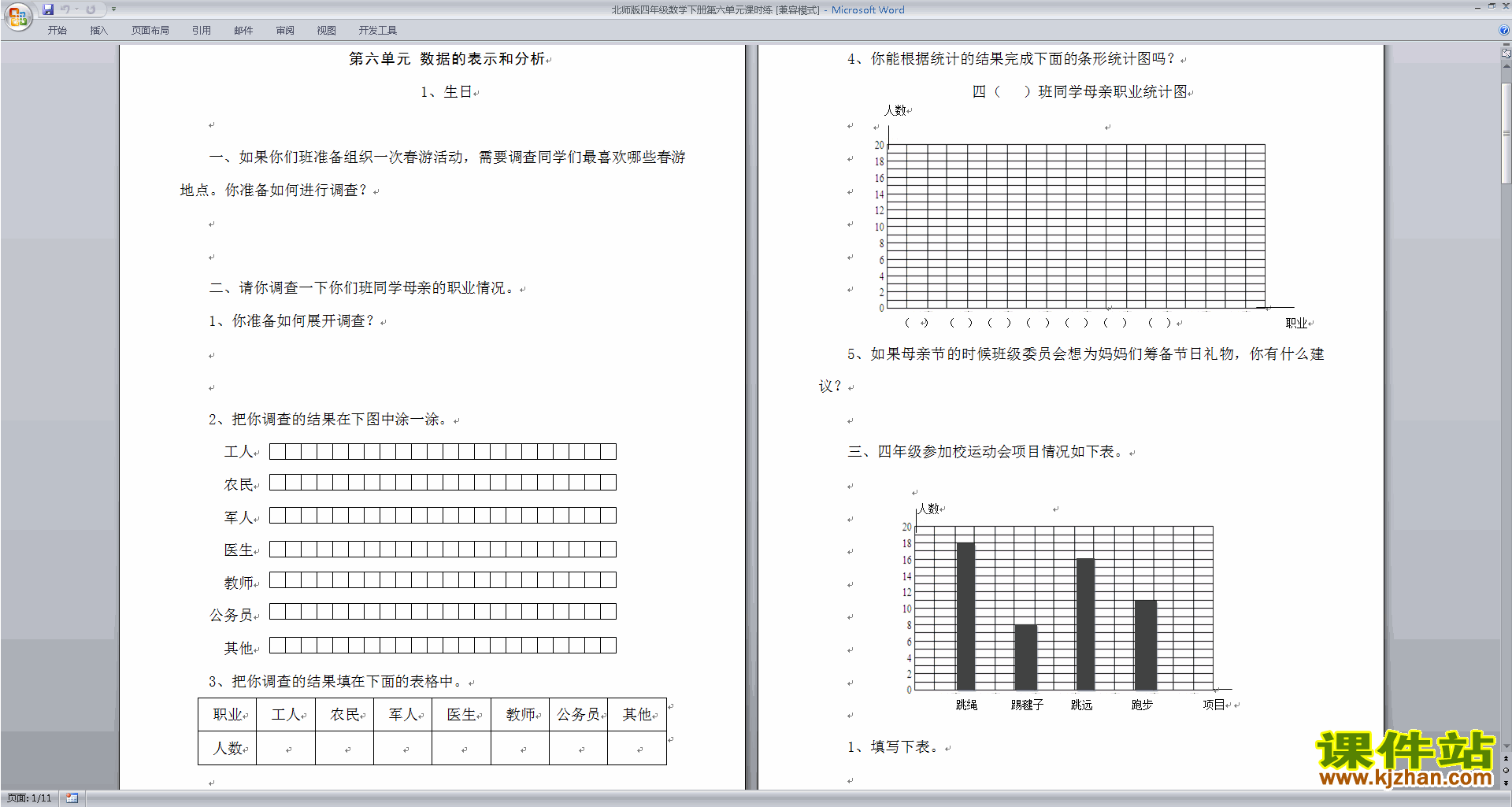Open the 视图 ribbon tab
The height and width of the screenshot is (807, 1512).
pos(327,31)
